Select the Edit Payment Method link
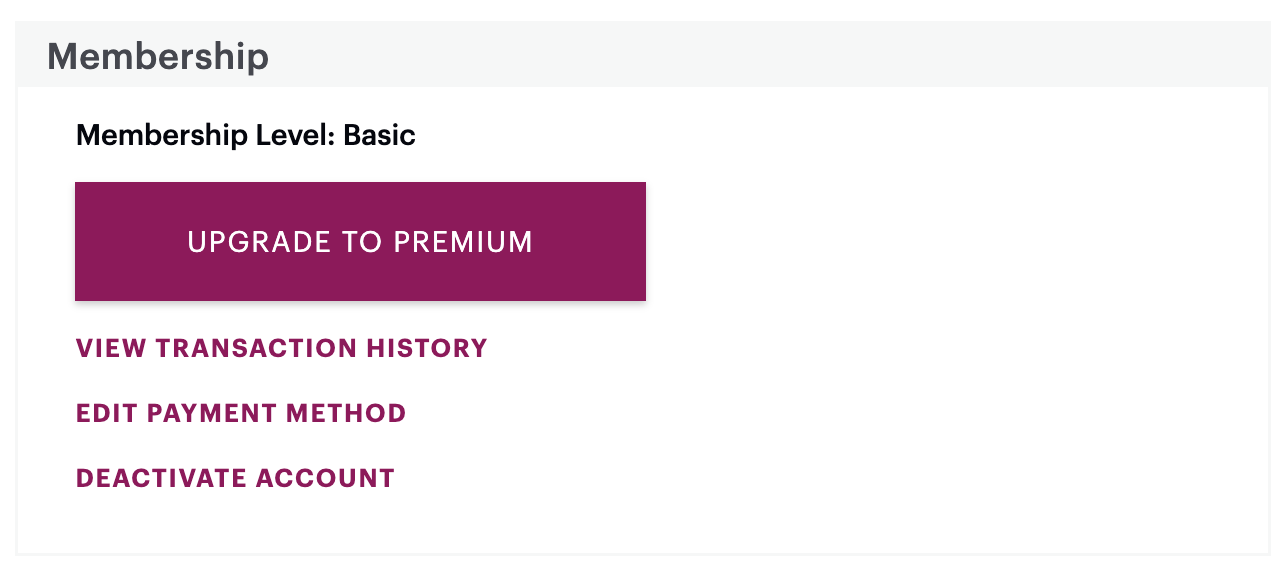Screen dimensions: 1288x572 (x=241, y=413)
